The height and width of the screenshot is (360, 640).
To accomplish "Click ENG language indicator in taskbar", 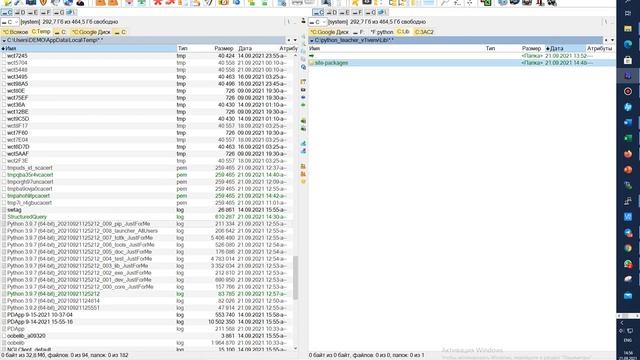I will coord(628,340).
